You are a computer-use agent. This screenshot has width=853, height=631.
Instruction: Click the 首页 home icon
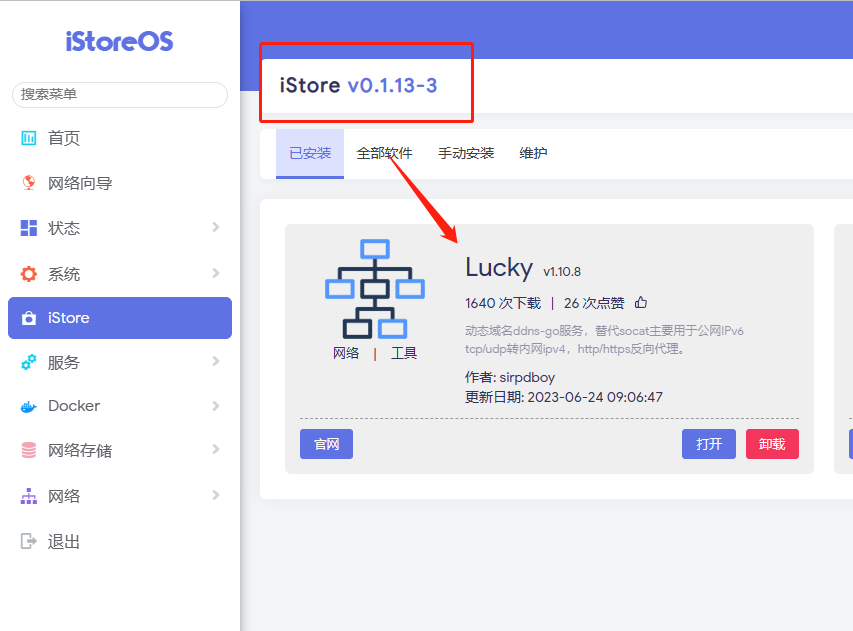tap(28, 138)
